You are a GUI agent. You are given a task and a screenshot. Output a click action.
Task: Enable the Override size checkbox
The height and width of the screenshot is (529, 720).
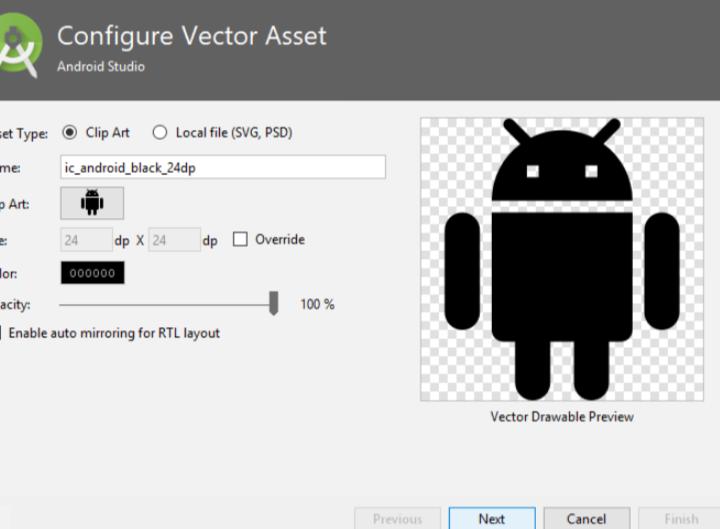[x=240, y=239]
